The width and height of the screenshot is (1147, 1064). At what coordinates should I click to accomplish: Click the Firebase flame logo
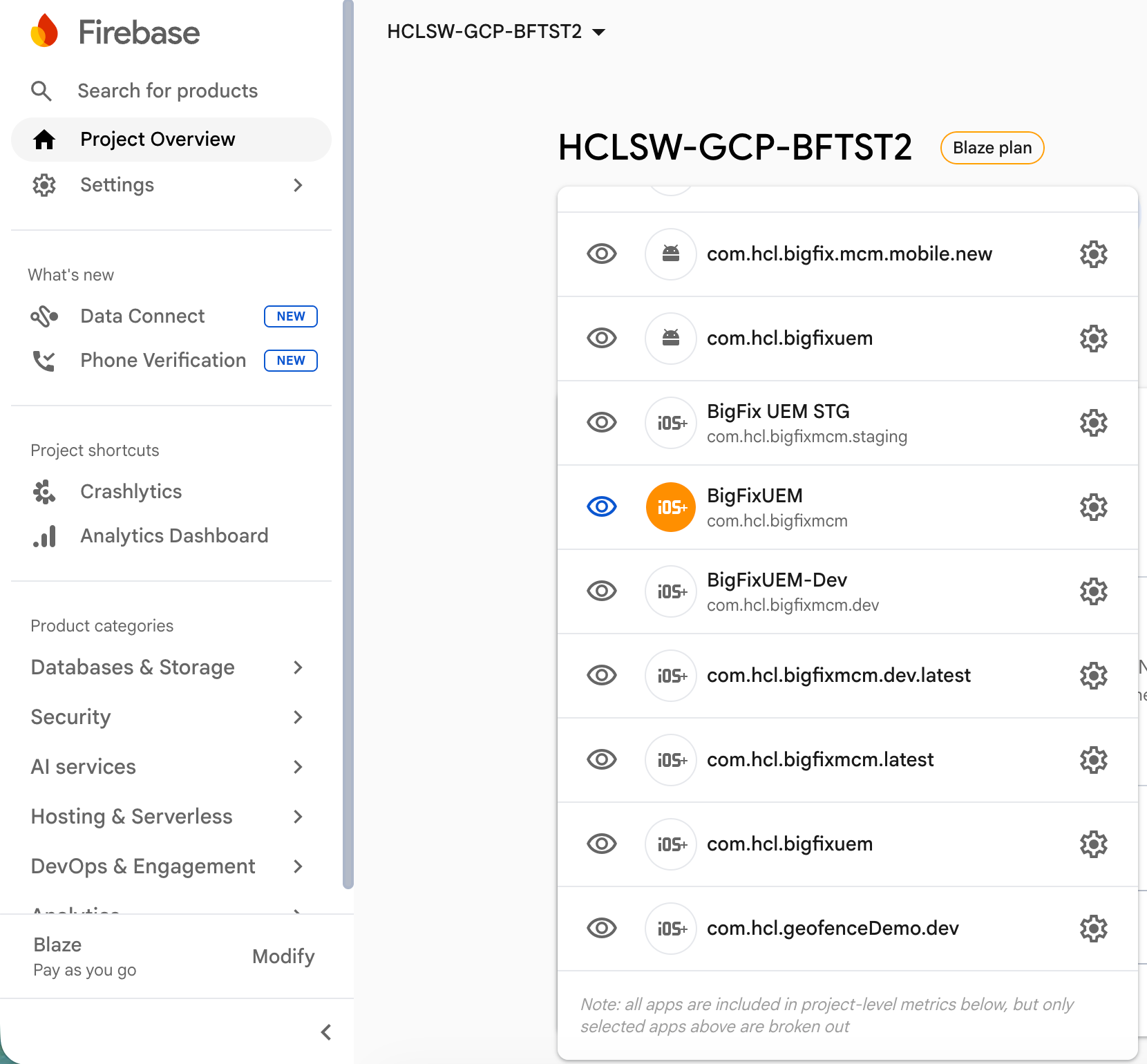pyautogui.click(x=45, y=31)
